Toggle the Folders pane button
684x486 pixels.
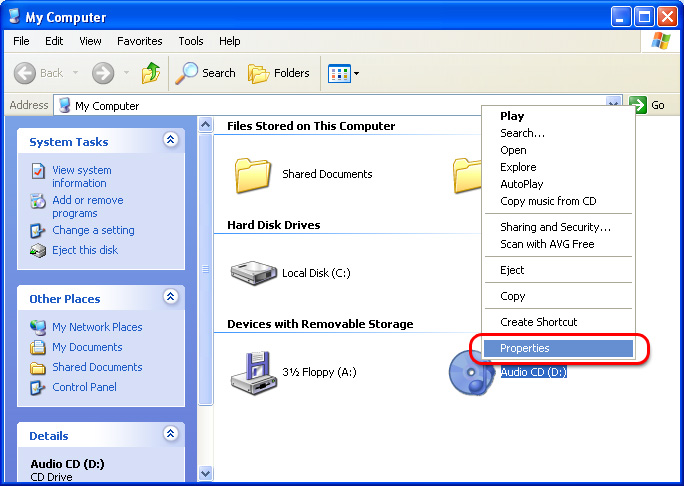coord(279,73)
